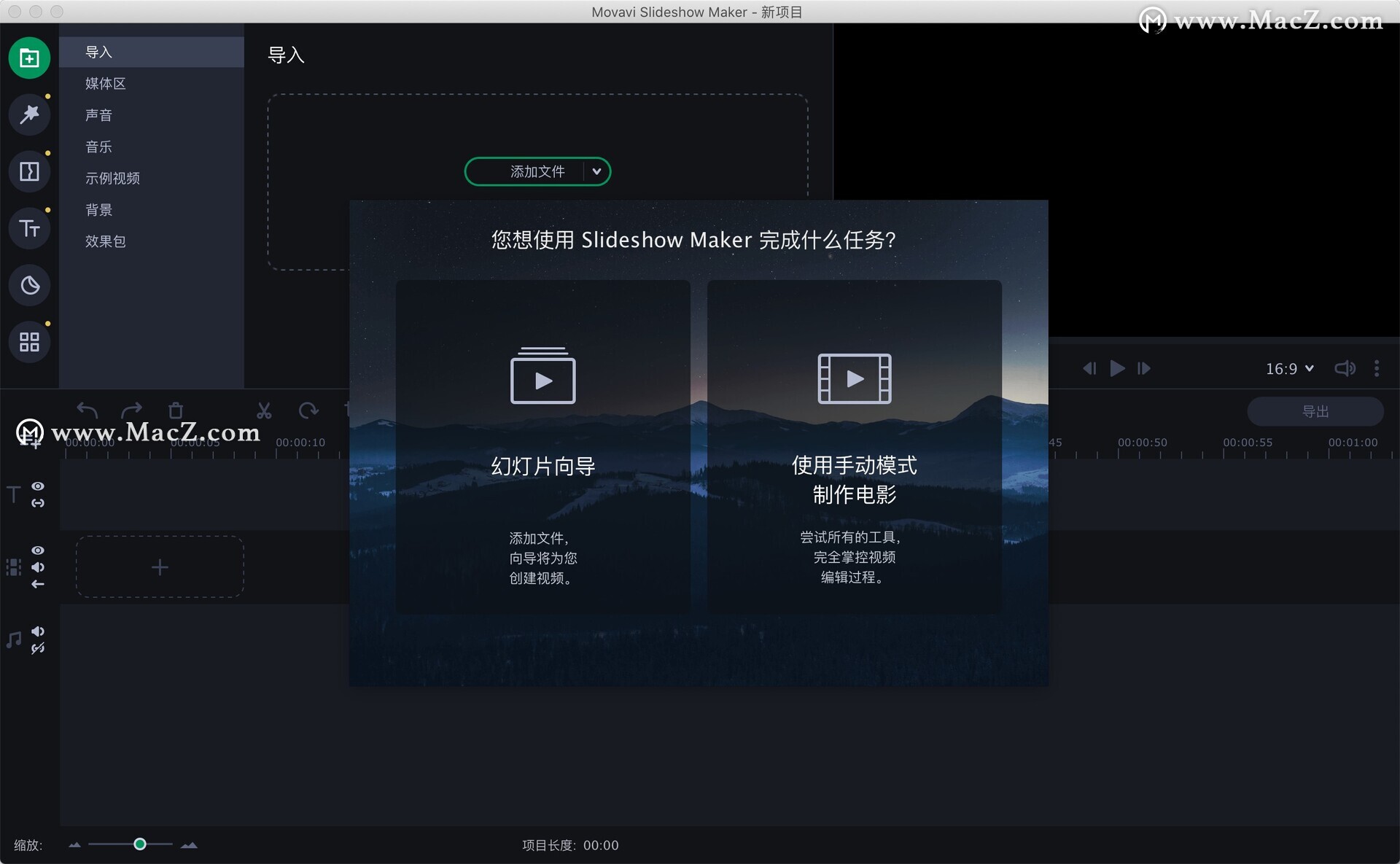This screenshot has width=1400, height=864.
Task: Click the zoom out small mountain icon
Action: 74,845
